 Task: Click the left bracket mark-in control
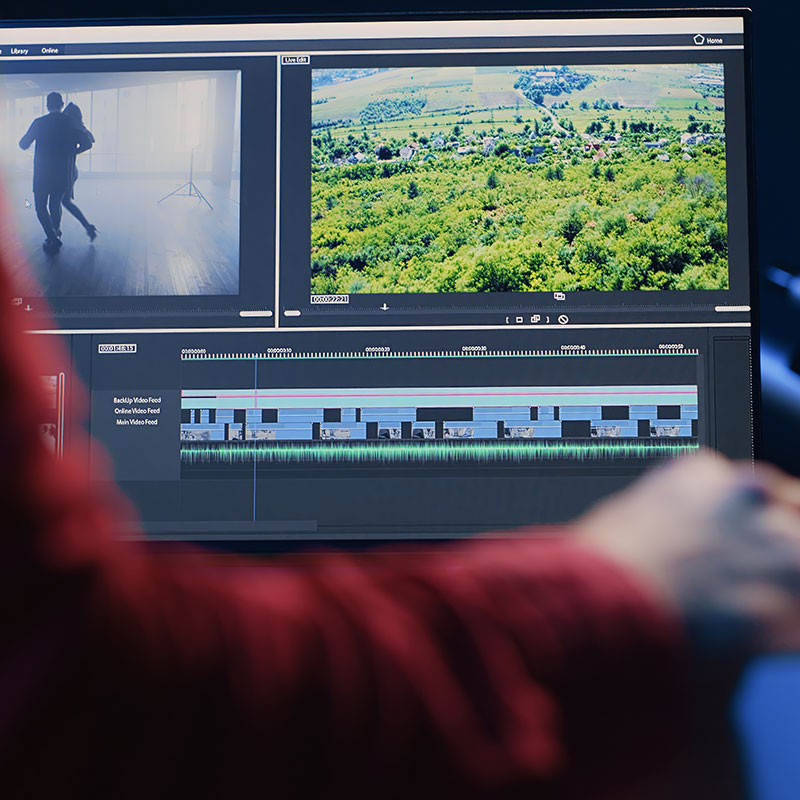tap(507, 320)
